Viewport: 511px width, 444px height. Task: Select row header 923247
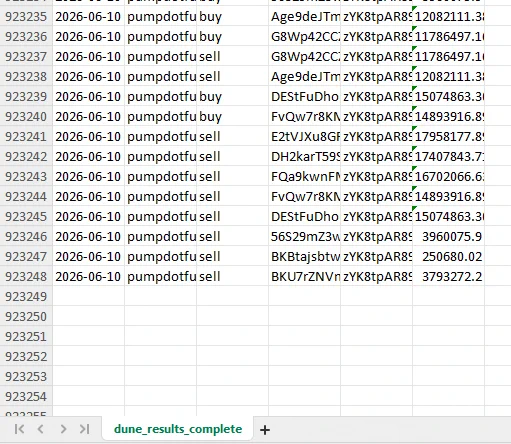26,256
